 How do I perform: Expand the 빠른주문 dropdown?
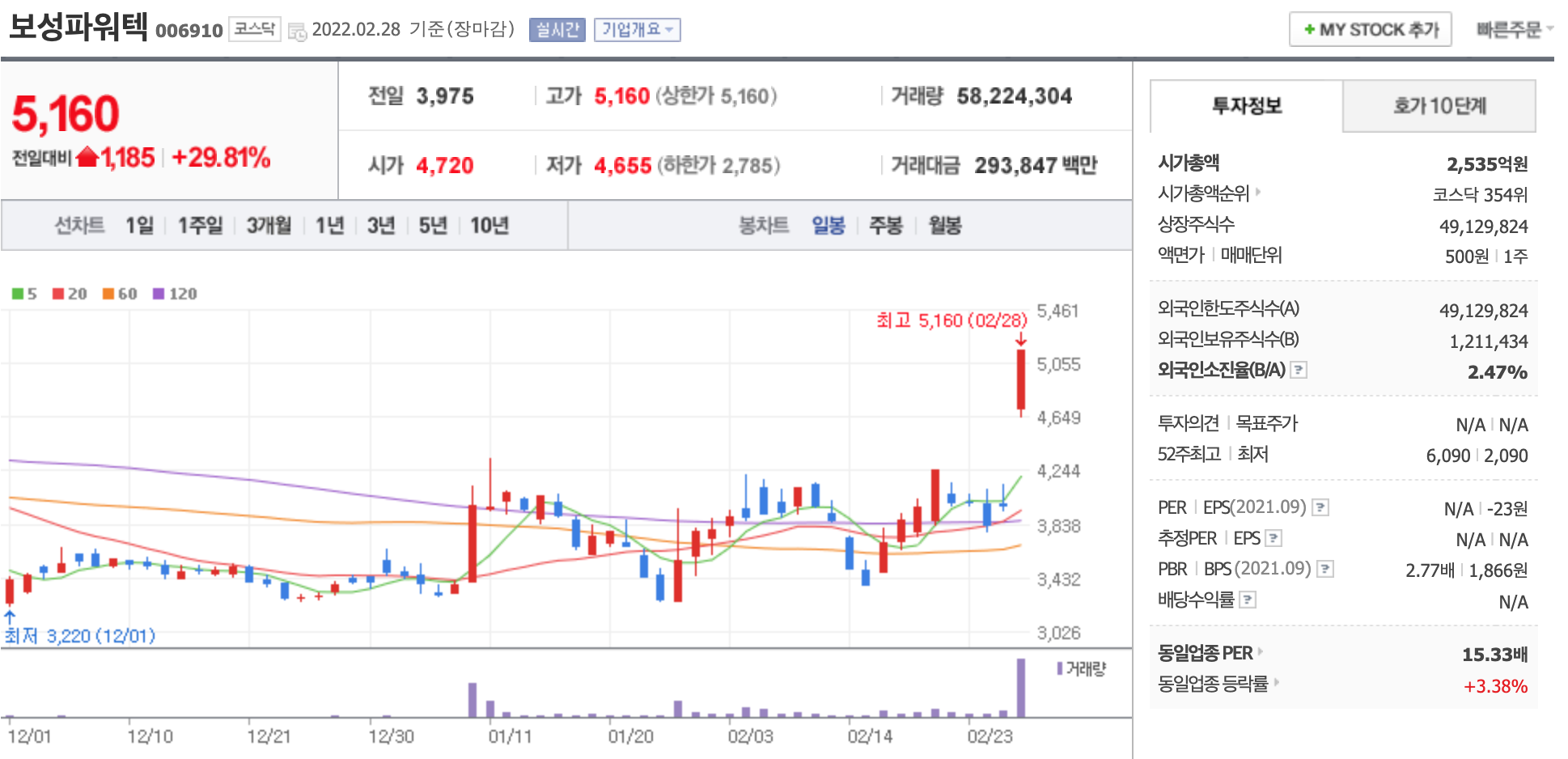1515,30
